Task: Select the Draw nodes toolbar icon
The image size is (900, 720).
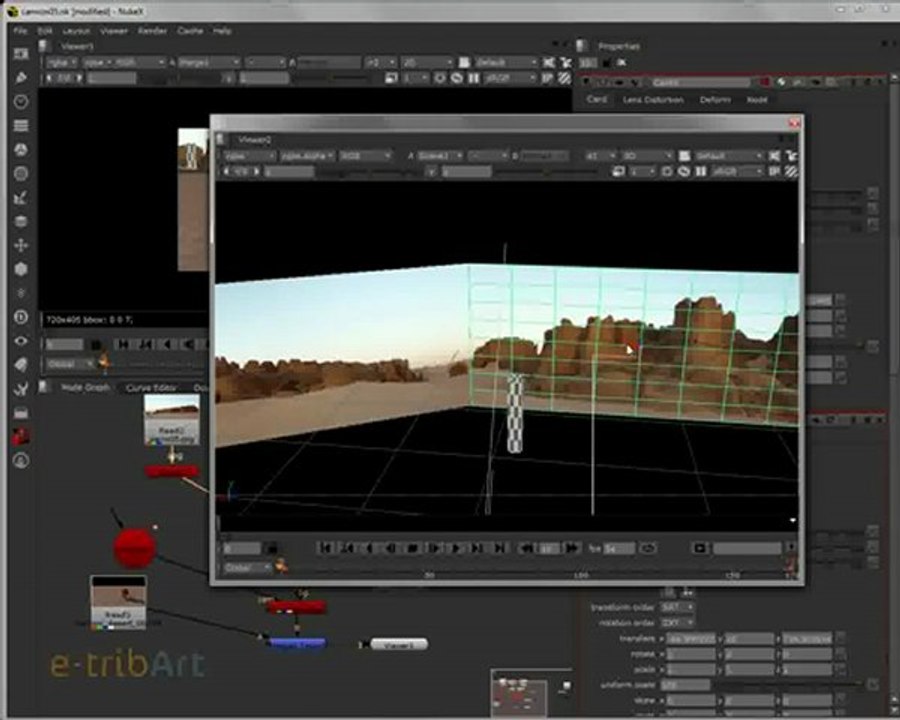Action: coord(21,78)
